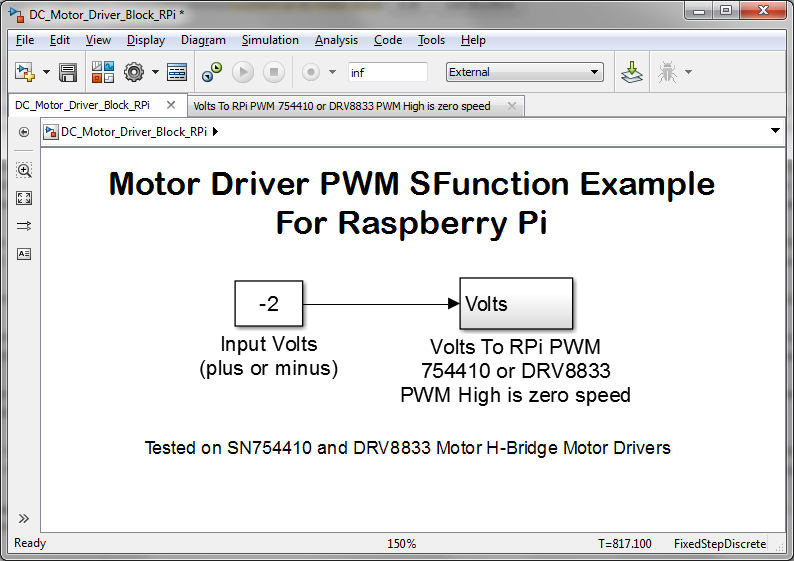Click the simulation stop time field
This screenshot has height=561, width=794.
[387, 72]
